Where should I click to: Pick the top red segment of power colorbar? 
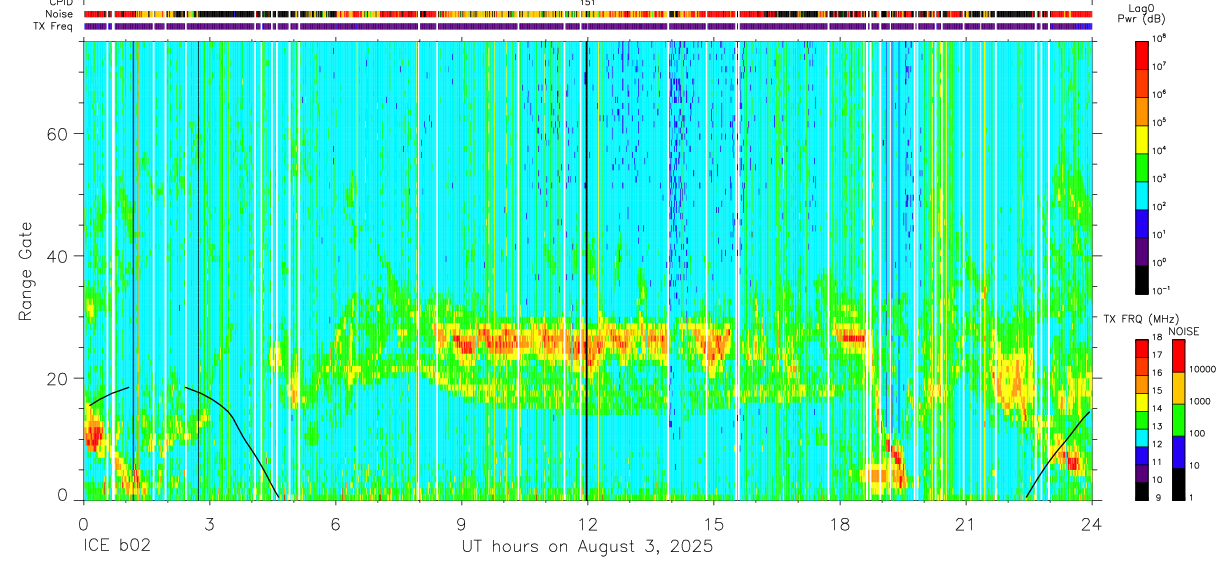tap(1142, 53)
